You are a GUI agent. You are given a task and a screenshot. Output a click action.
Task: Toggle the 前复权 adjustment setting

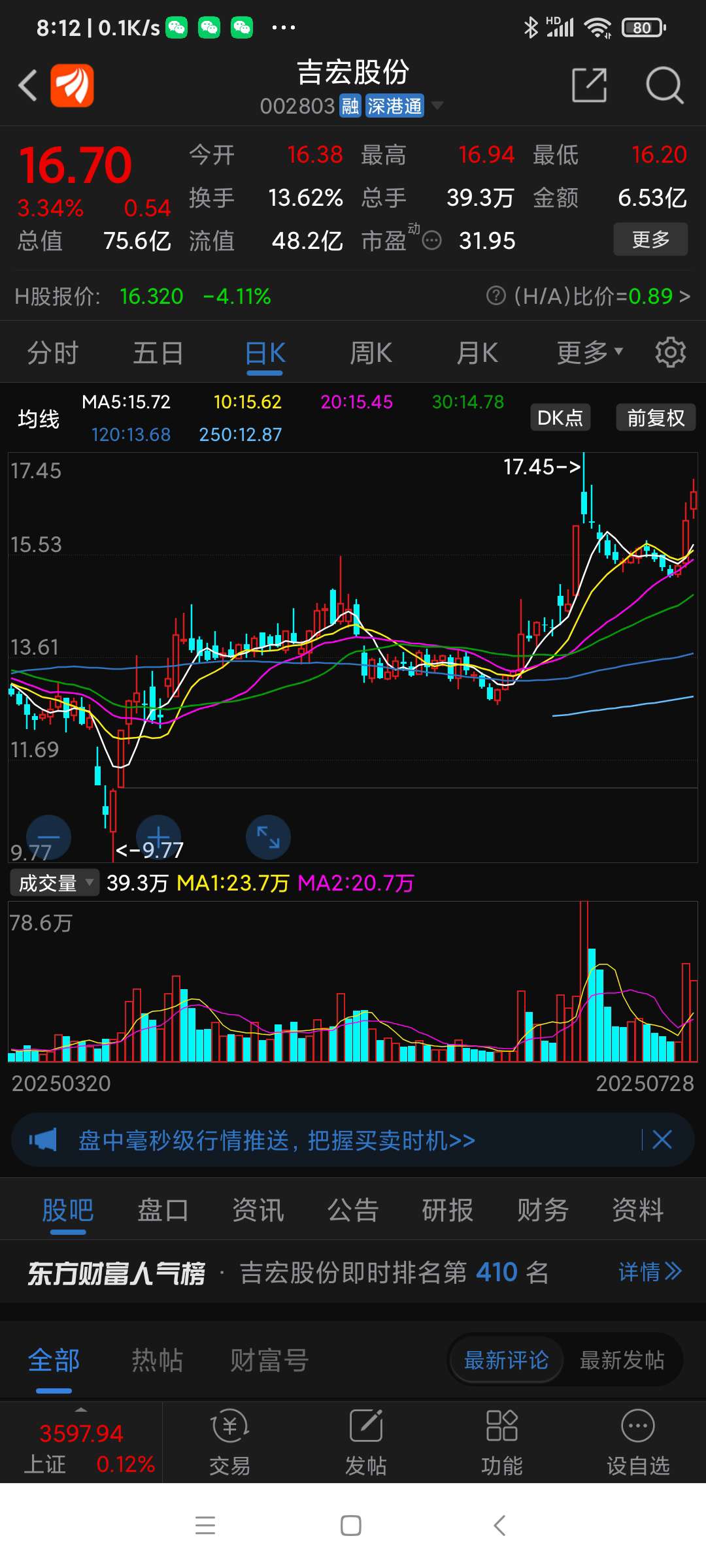click(x=656, y=417)
